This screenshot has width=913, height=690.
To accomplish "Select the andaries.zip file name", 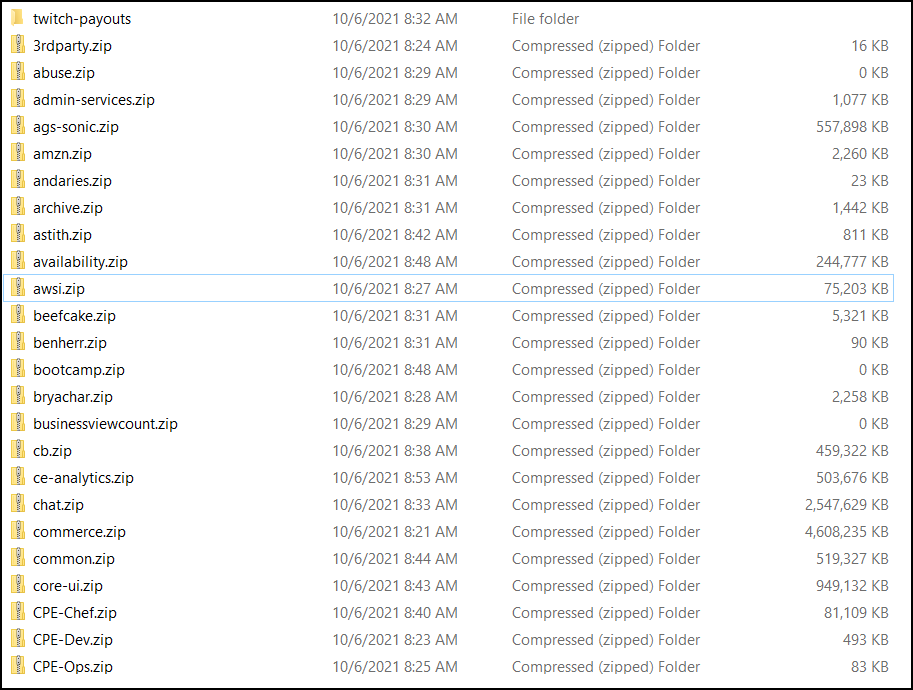I will click(x=72, y=181).
